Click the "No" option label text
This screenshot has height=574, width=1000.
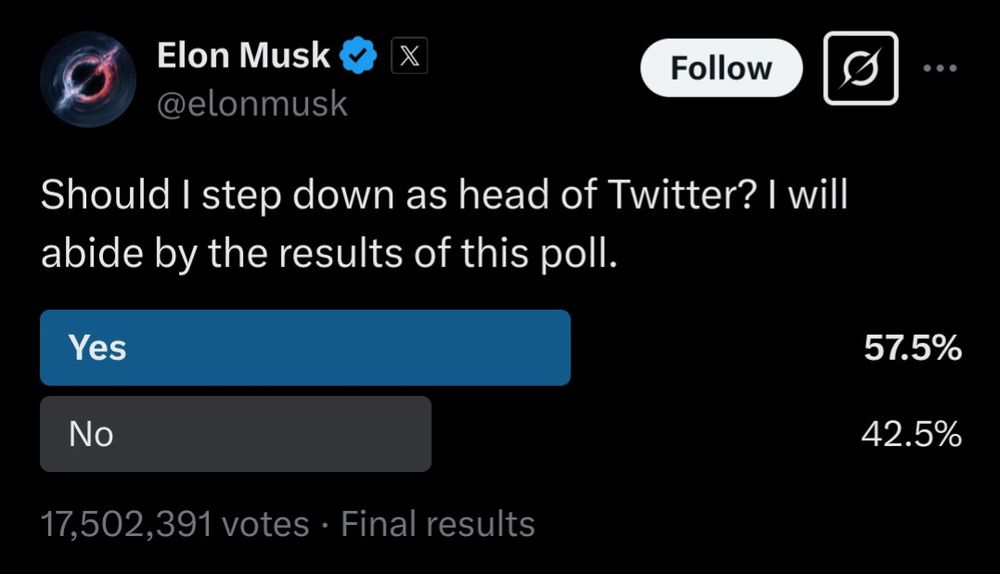[x=91, y=434]
